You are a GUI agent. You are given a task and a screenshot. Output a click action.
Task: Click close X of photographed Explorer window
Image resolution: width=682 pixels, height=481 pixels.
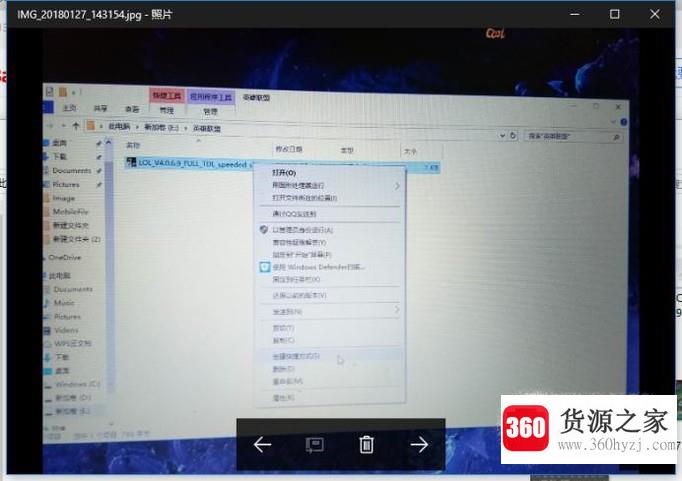coord(618,107)
